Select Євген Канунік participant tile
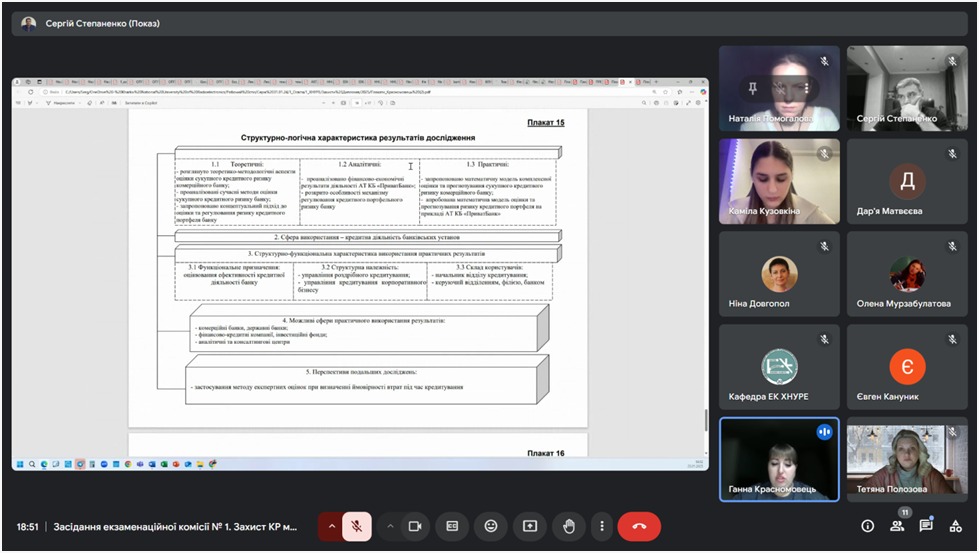979x553 pixels. tap(907, 366)
